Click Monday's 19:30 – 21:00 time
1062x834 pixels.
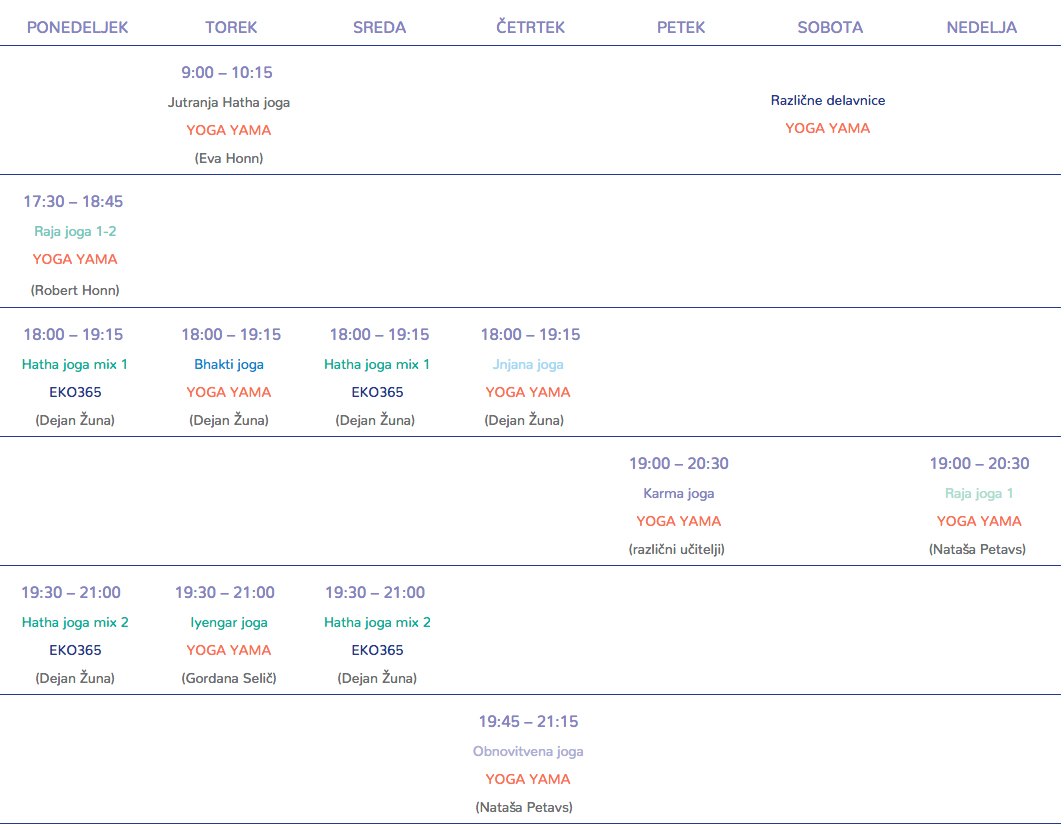[71, 593]
